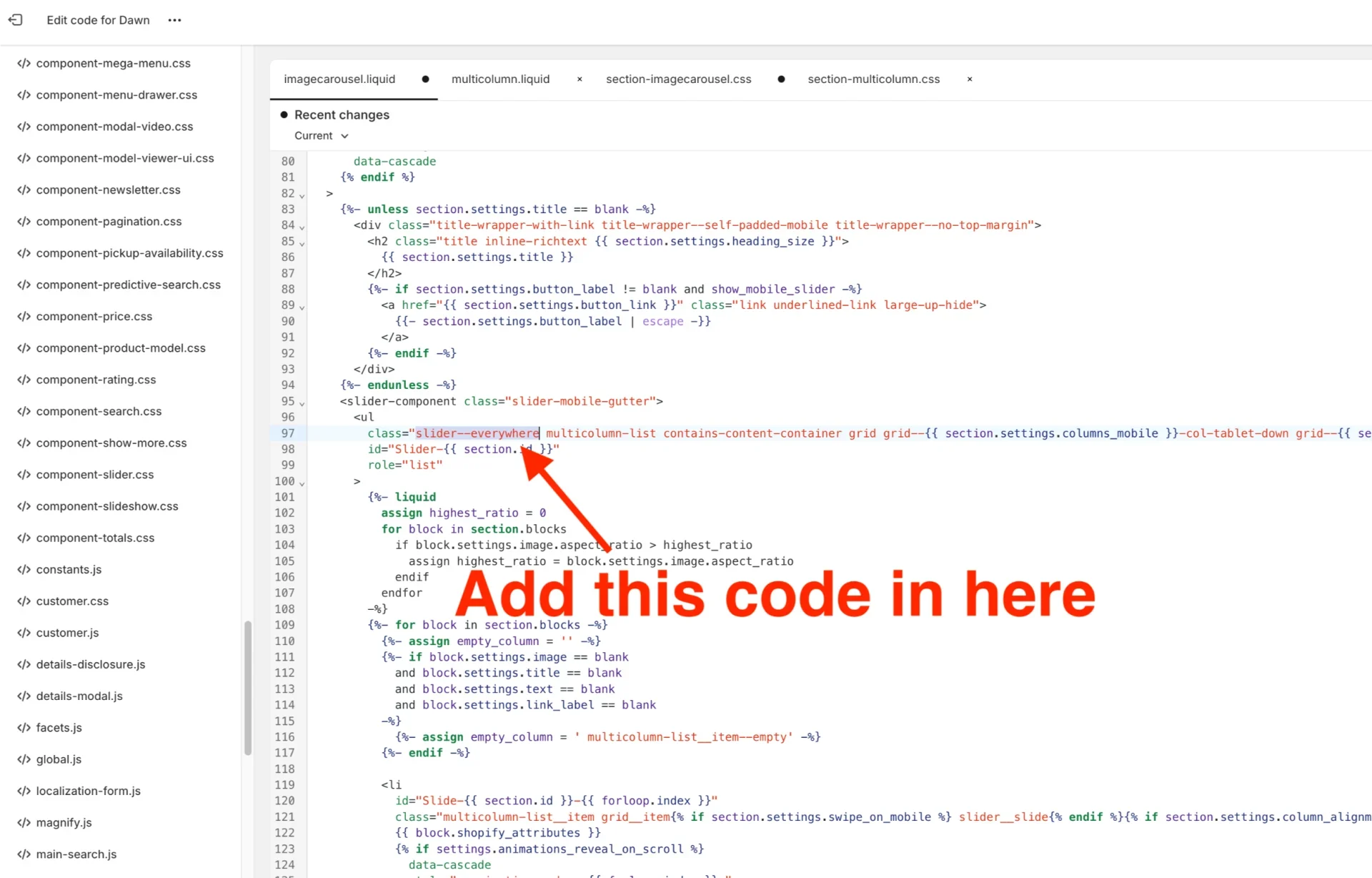Click unsaved-changes dot on imagecarousel.liquid tab
Image resolution: width=1372 pixels, height=878 pixels.
click(425, 79)
